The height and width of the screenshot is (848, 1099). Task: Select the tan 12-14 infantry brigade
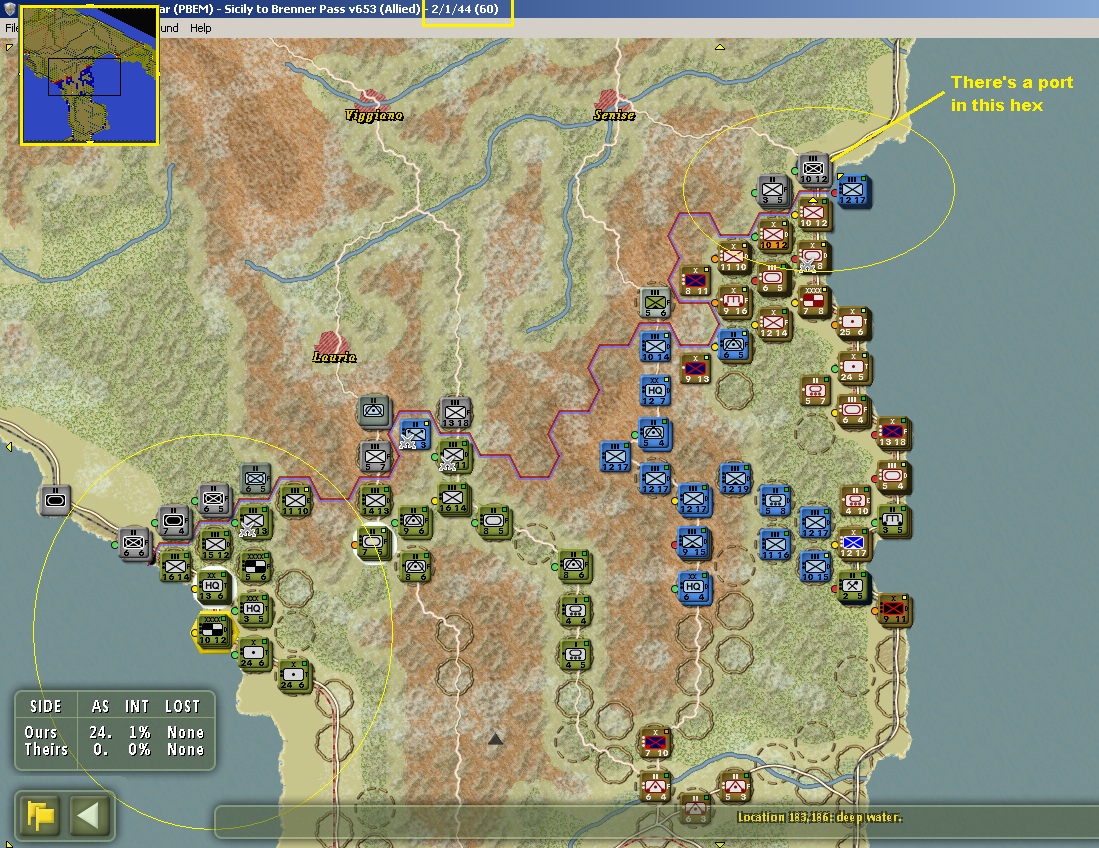pyautogui.click(x=774, y=323)
